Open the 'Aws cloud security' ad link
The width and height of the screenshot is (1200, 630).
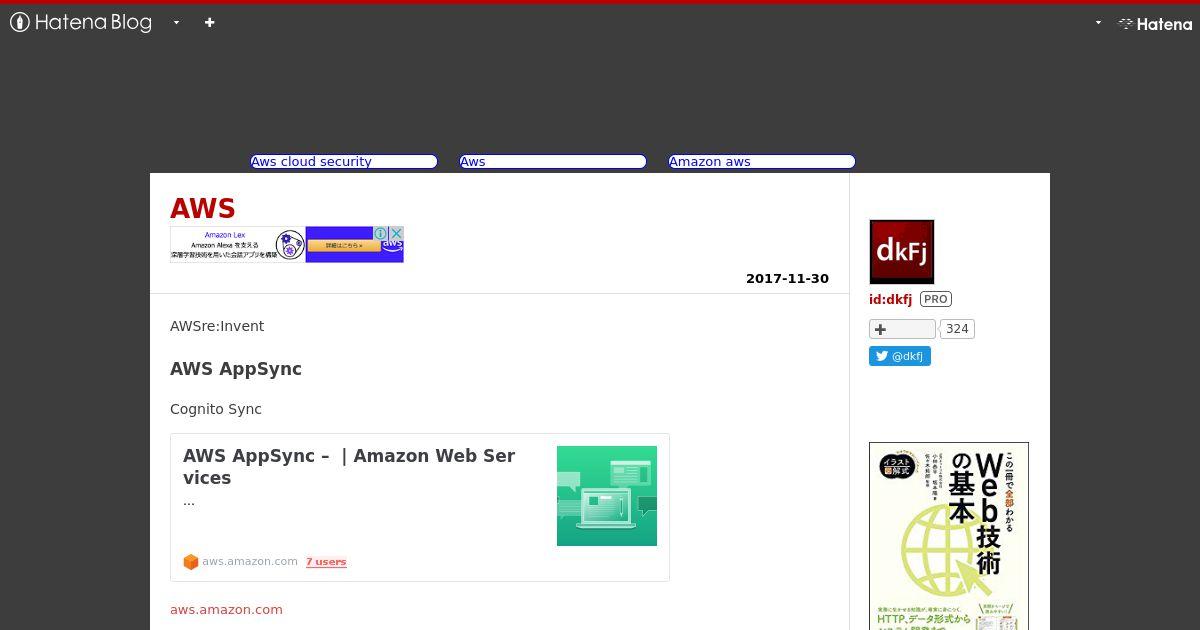[x=343, y=161]
